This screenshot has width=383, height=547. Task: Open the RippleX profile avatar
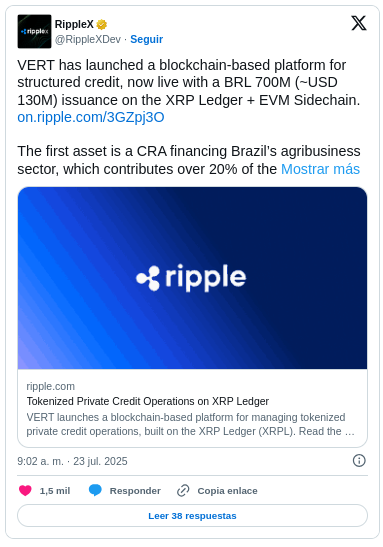tap(34, 31)
